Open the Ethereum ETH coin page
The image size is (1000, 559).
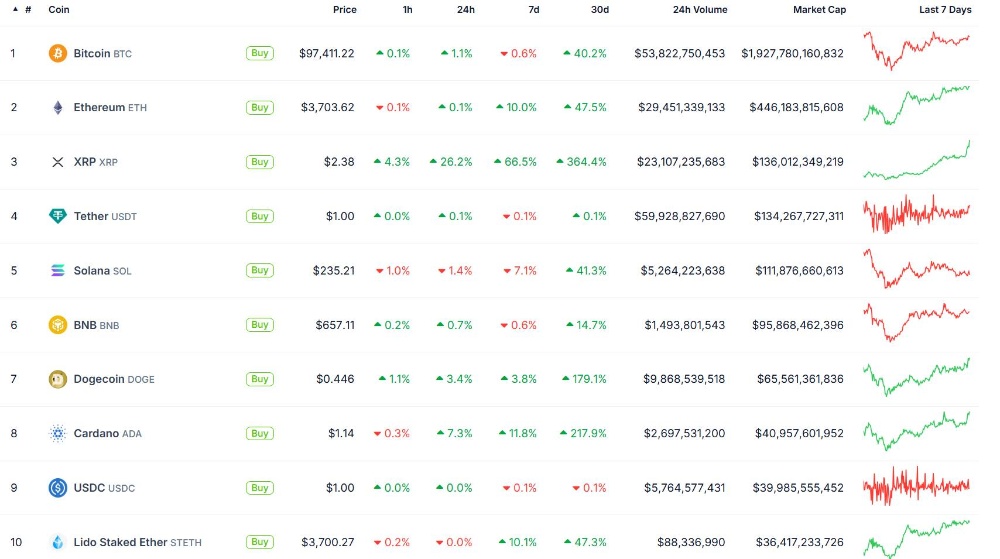(110, 108)
